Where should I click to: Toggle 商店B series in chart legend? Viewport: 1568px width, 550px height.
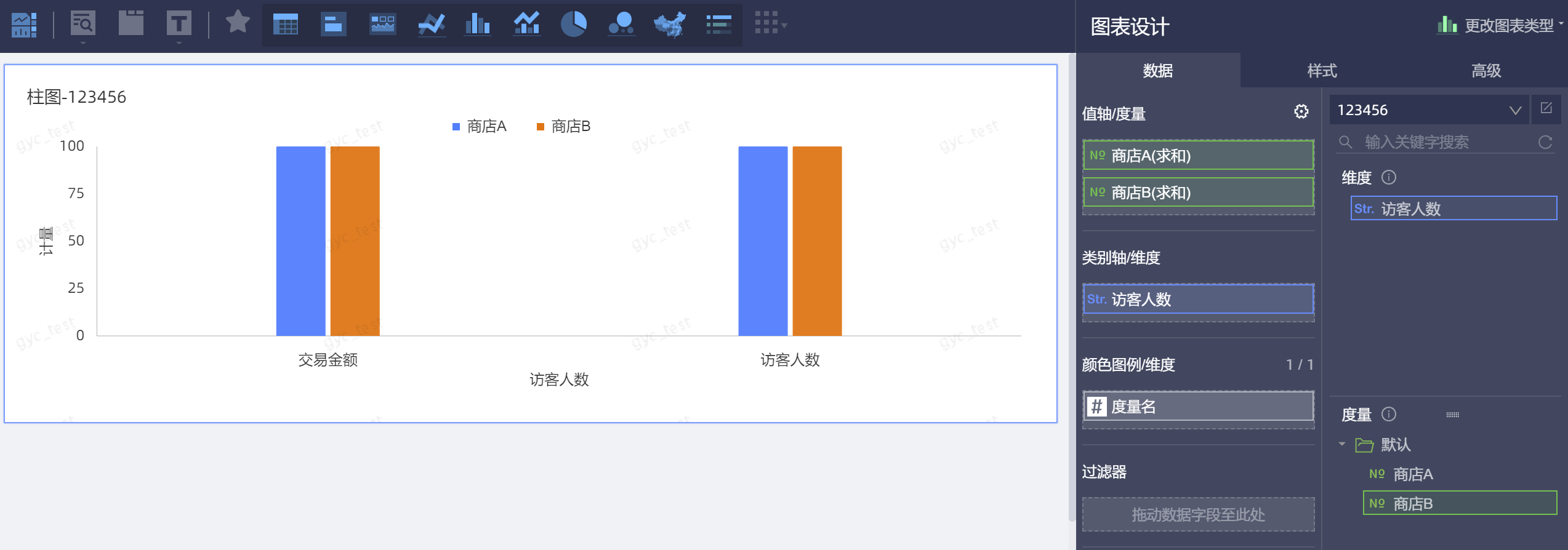pyautogui.click(x=563, y=127)
